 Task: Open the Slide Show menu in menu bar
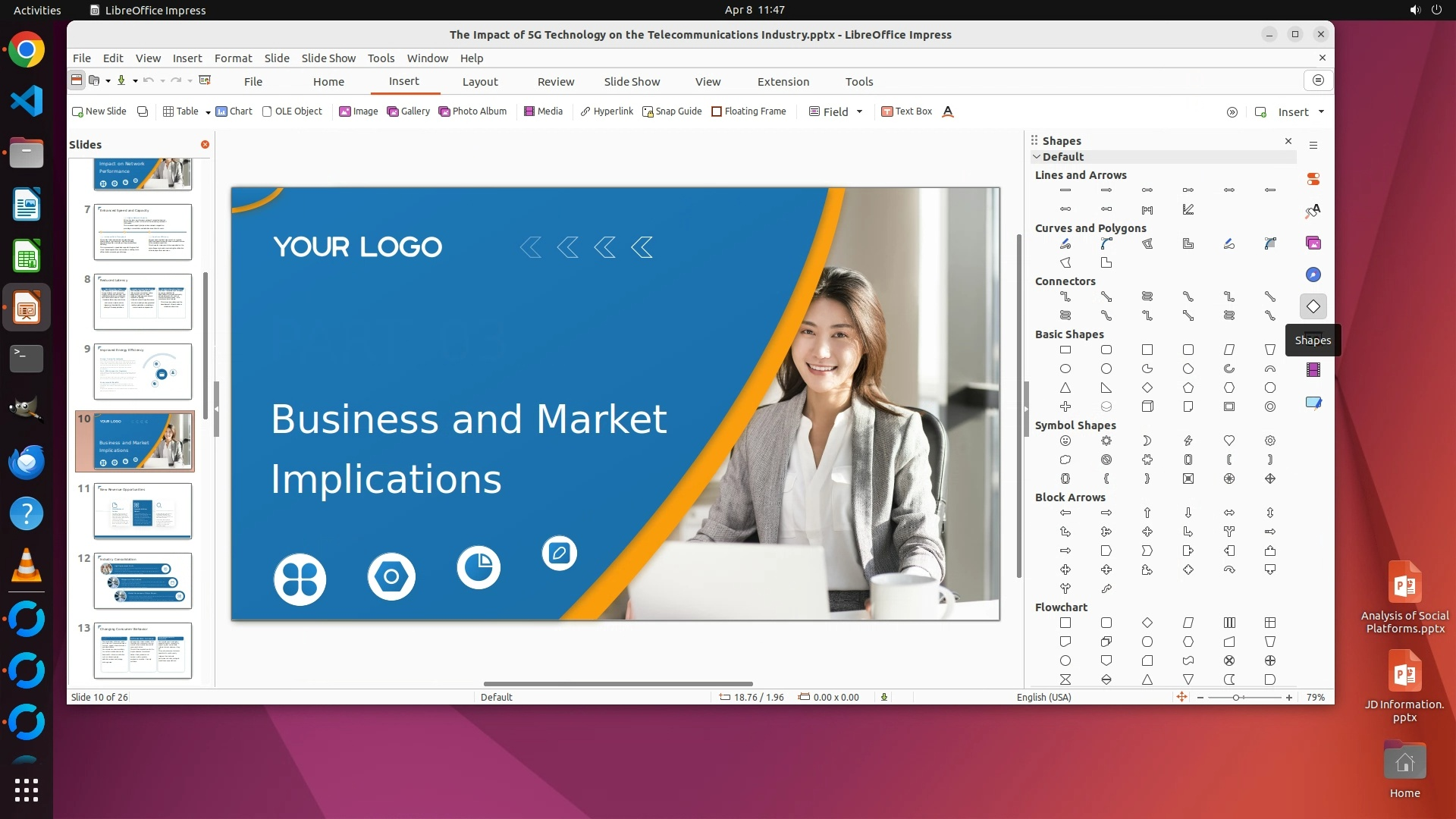(x=328, y=58)
